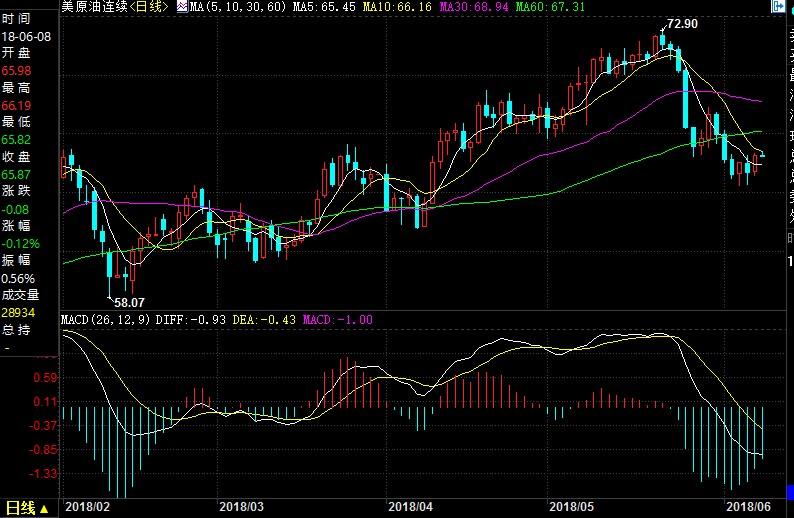Click the 2018/02 date axis label

[87, 506]
